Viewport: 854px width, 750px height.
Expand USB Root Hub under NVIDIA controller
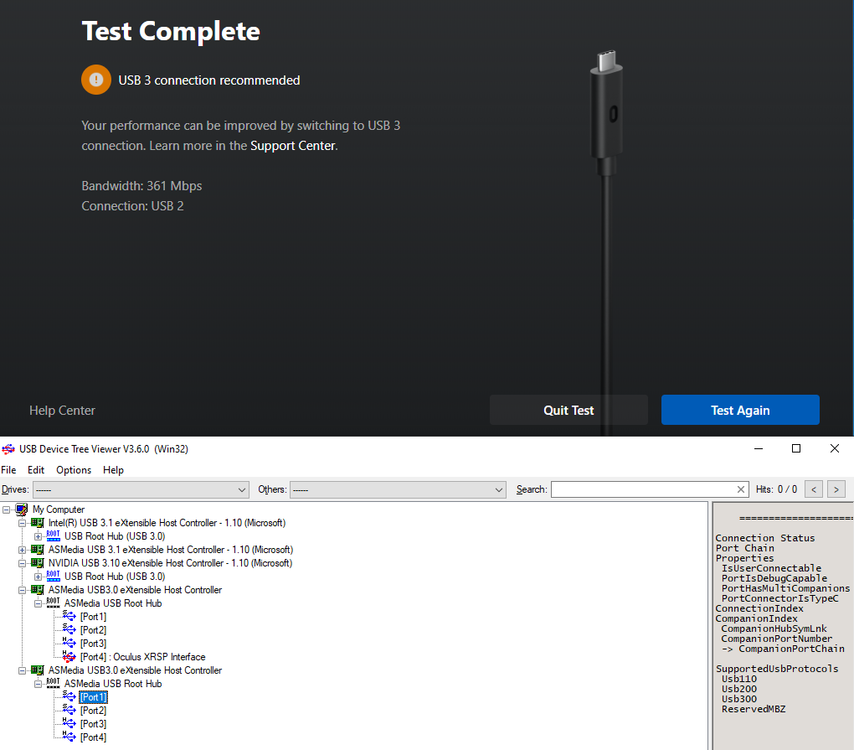pyautogui.click(x=38, y=576)
